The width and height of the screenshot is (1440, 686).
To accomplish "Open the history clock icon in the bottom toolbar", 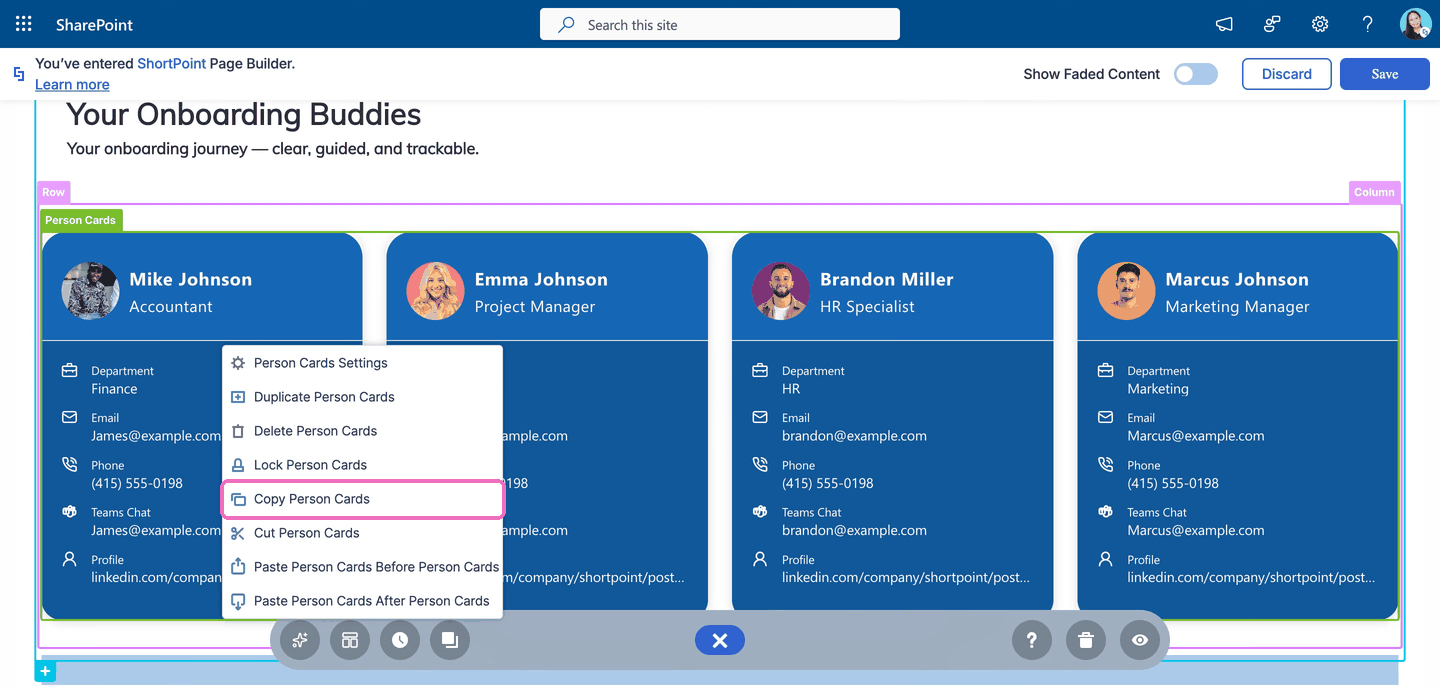I will [x=400, y=640].
